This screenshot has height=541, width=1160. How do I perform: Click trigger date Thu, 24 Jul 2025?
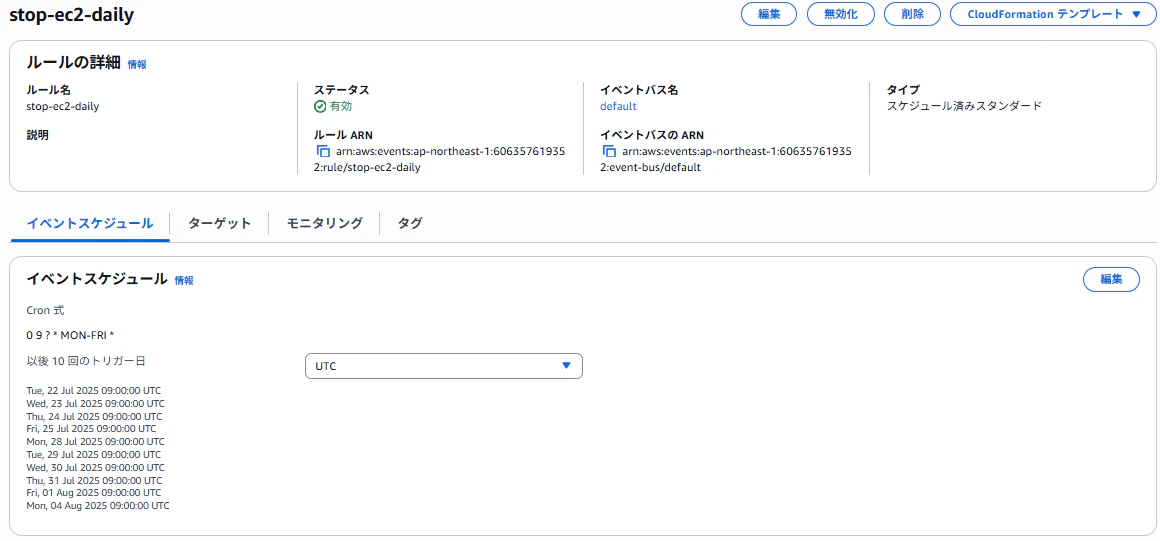94,417
